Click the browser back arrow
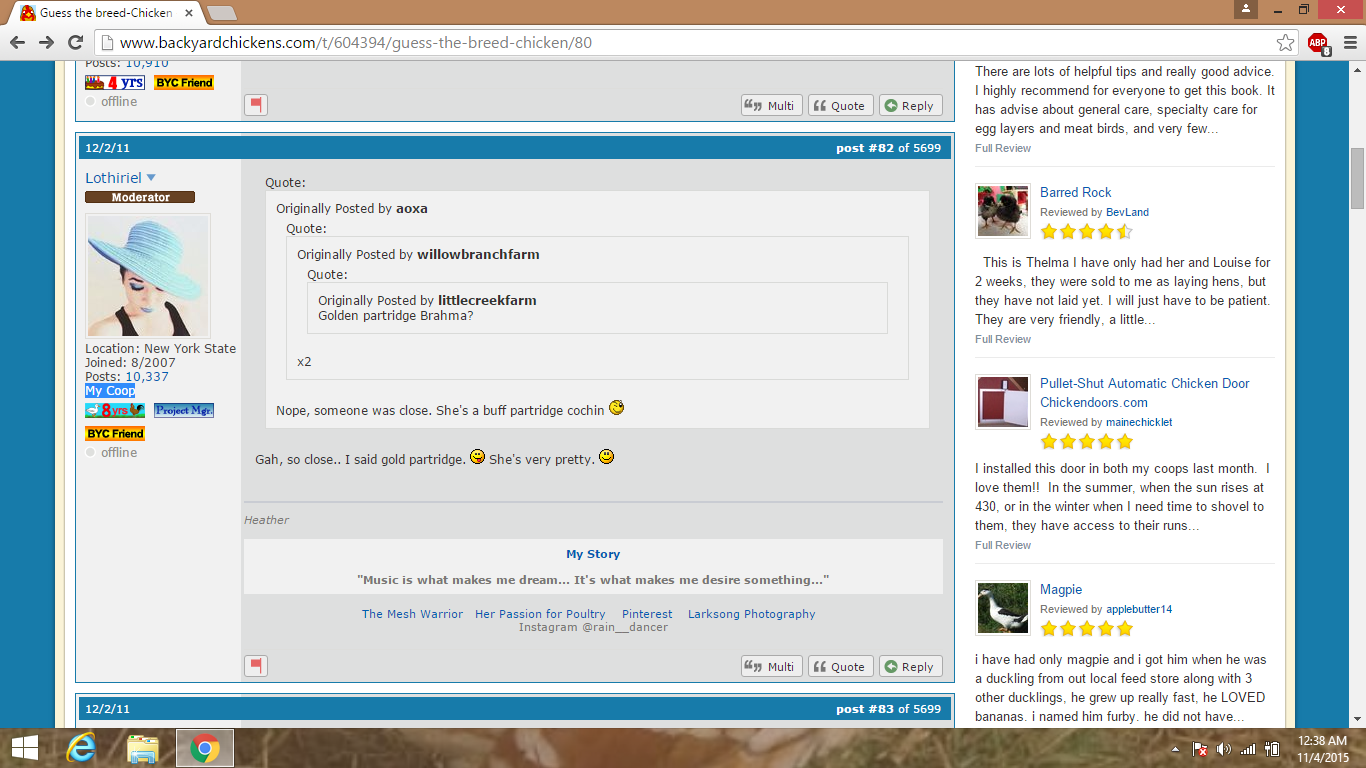Viewport: 1366px width, 768px height. 18,42
